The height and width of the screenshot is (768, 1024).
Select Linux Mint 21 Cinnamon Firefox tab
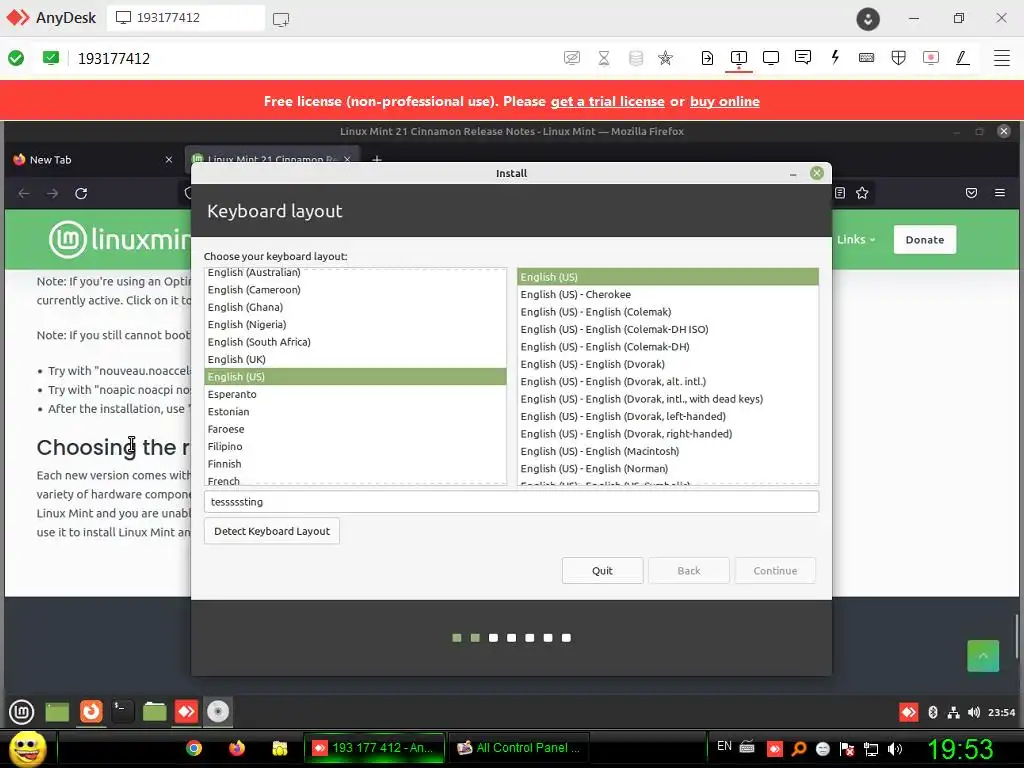pos(271,158)
